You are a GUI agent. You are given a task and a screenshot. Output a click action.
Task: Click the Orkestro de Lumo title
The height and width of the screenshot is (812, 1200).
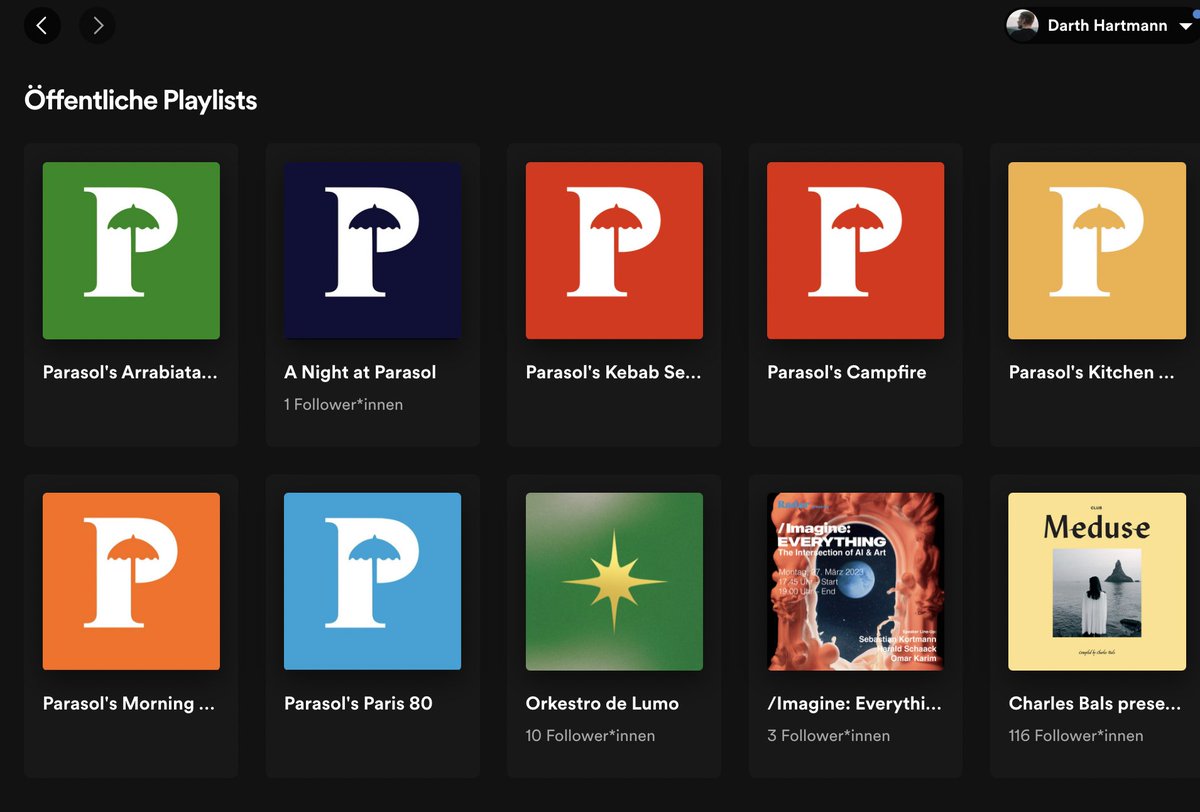click(602, 703)
